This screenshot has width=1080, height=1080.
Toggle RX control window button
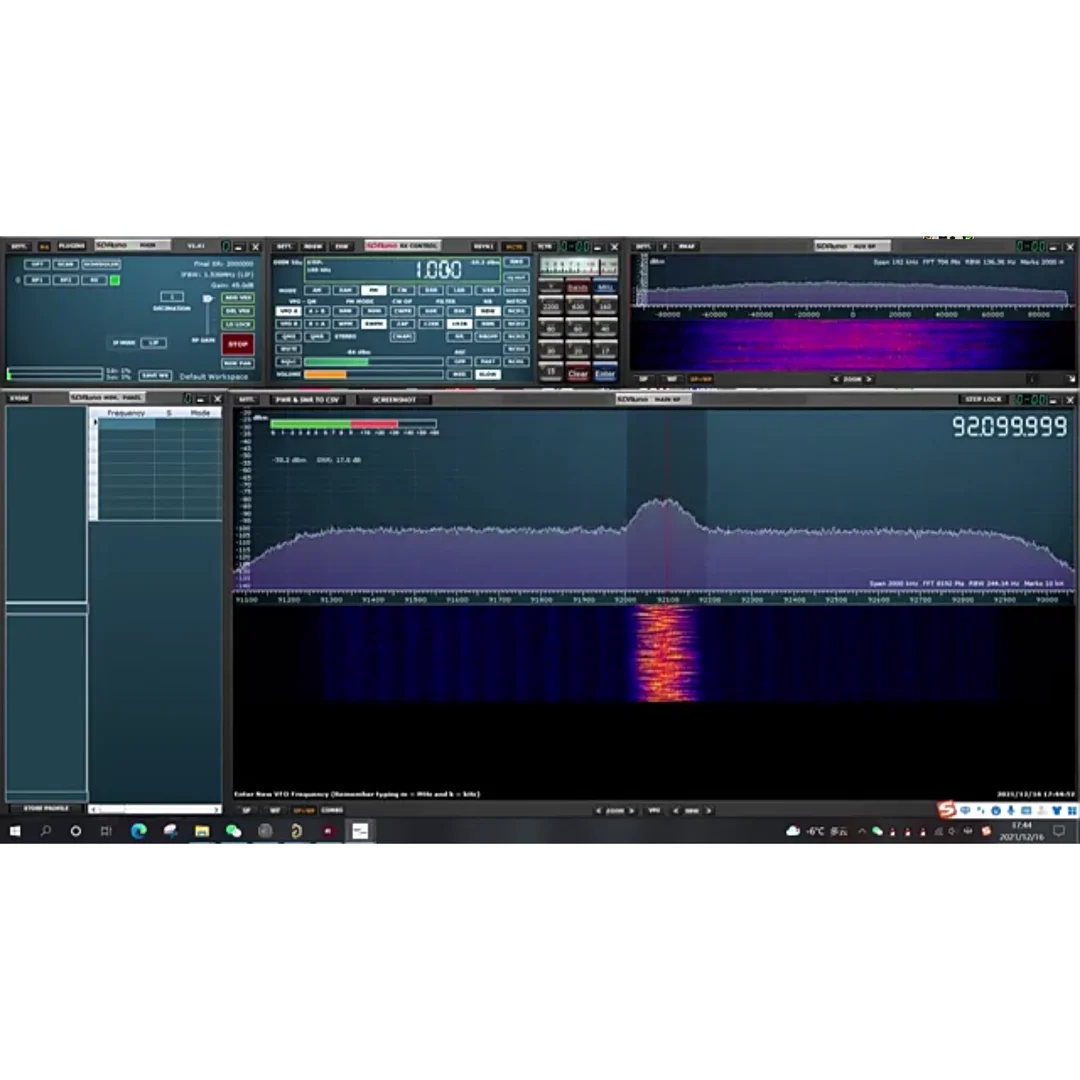tap(94, 280)
